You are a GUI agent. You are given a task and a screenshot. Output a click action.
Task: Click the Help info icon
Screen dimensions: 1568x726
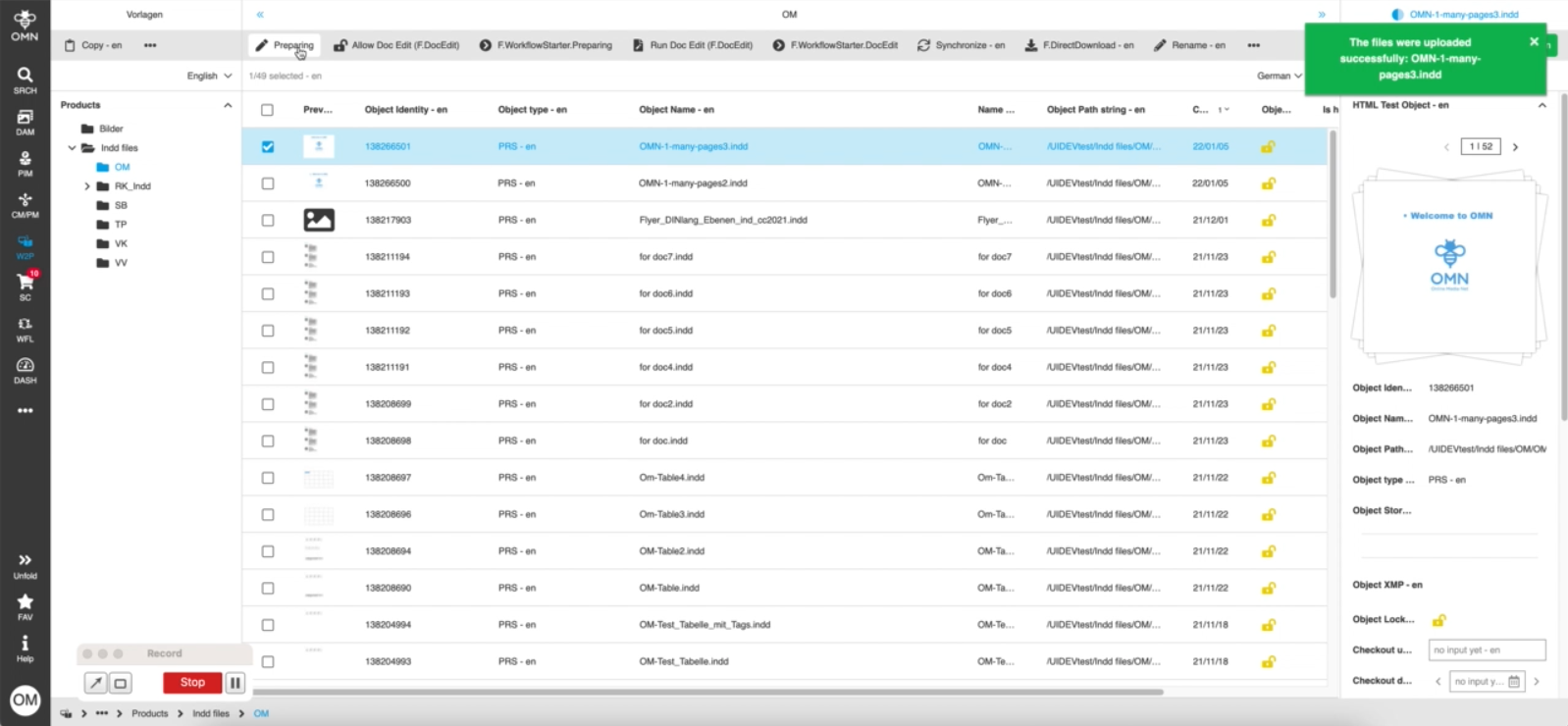click(x=25, y=648)
